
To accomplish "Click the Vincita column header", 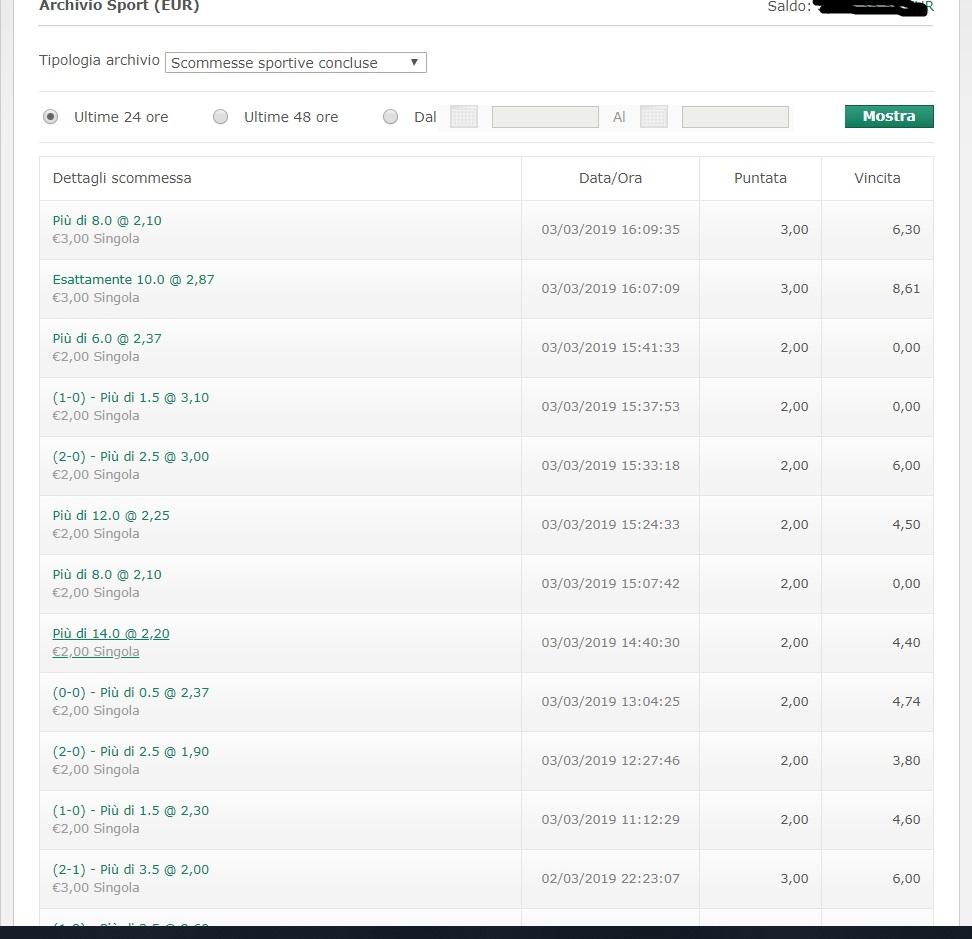I will tap(877, 179).
